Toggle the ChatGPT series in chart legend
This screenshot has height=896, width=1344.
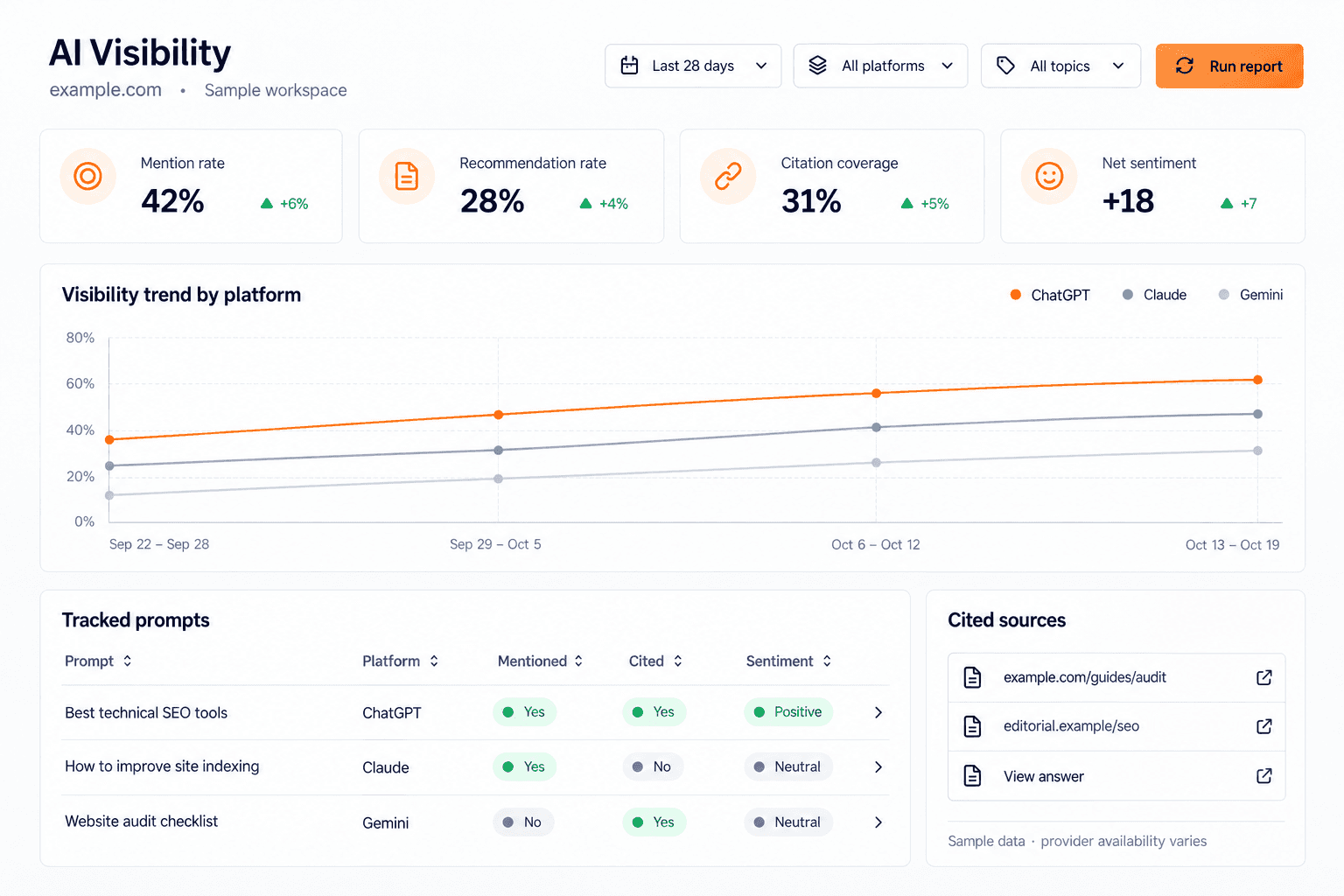click(x=1050, y=295)
